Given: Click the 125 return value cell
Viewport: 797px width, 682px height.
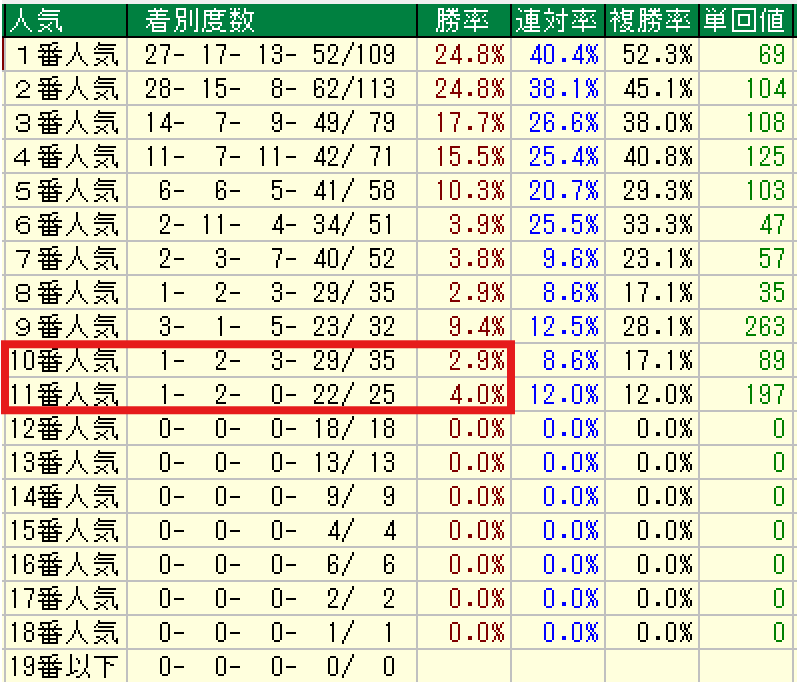Looking at the screenshot, I should [746, 157].
